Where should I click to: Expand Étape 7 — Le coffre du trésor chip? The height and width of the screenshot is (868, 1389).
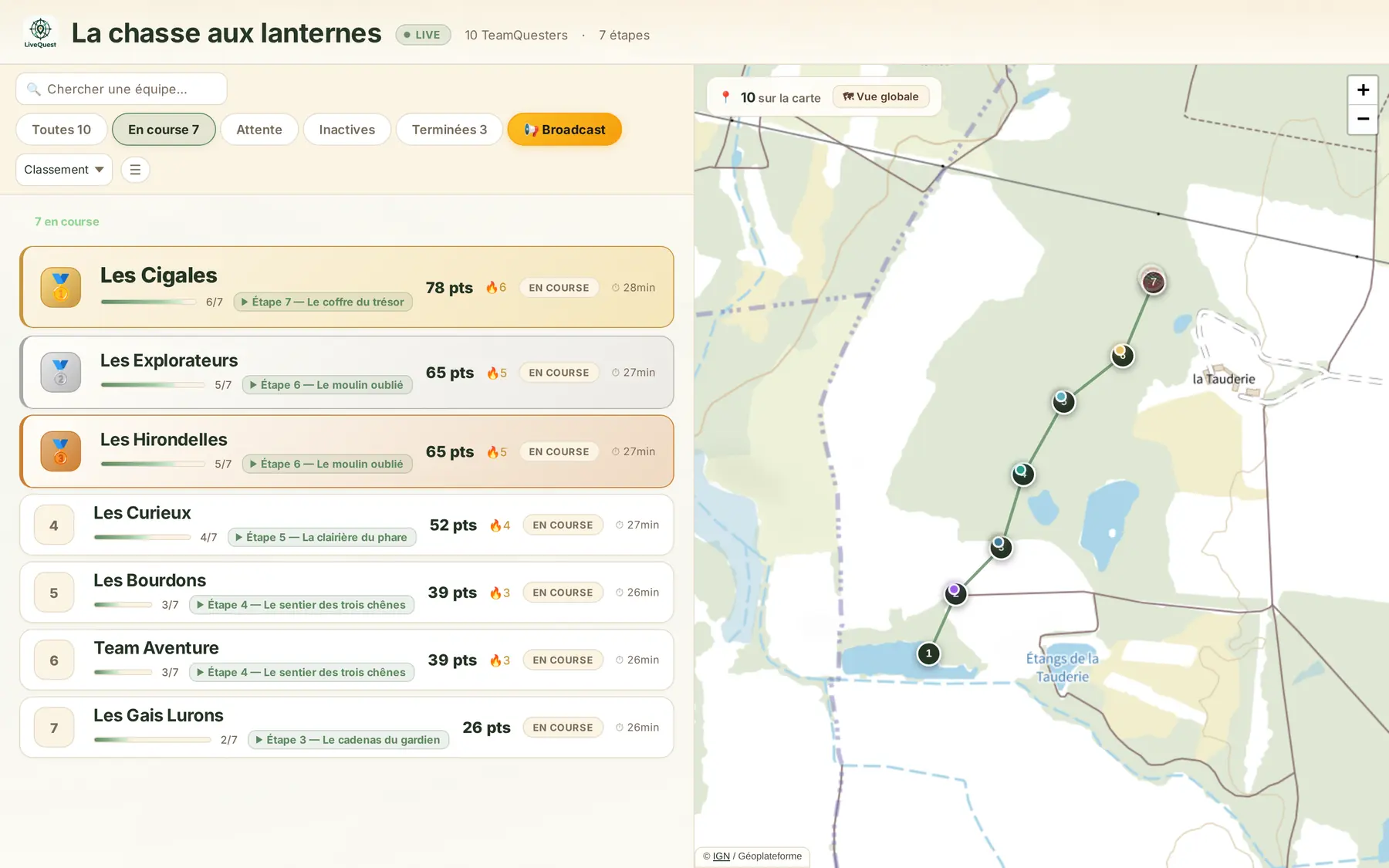pyautogui.click(x=323, y=302)
